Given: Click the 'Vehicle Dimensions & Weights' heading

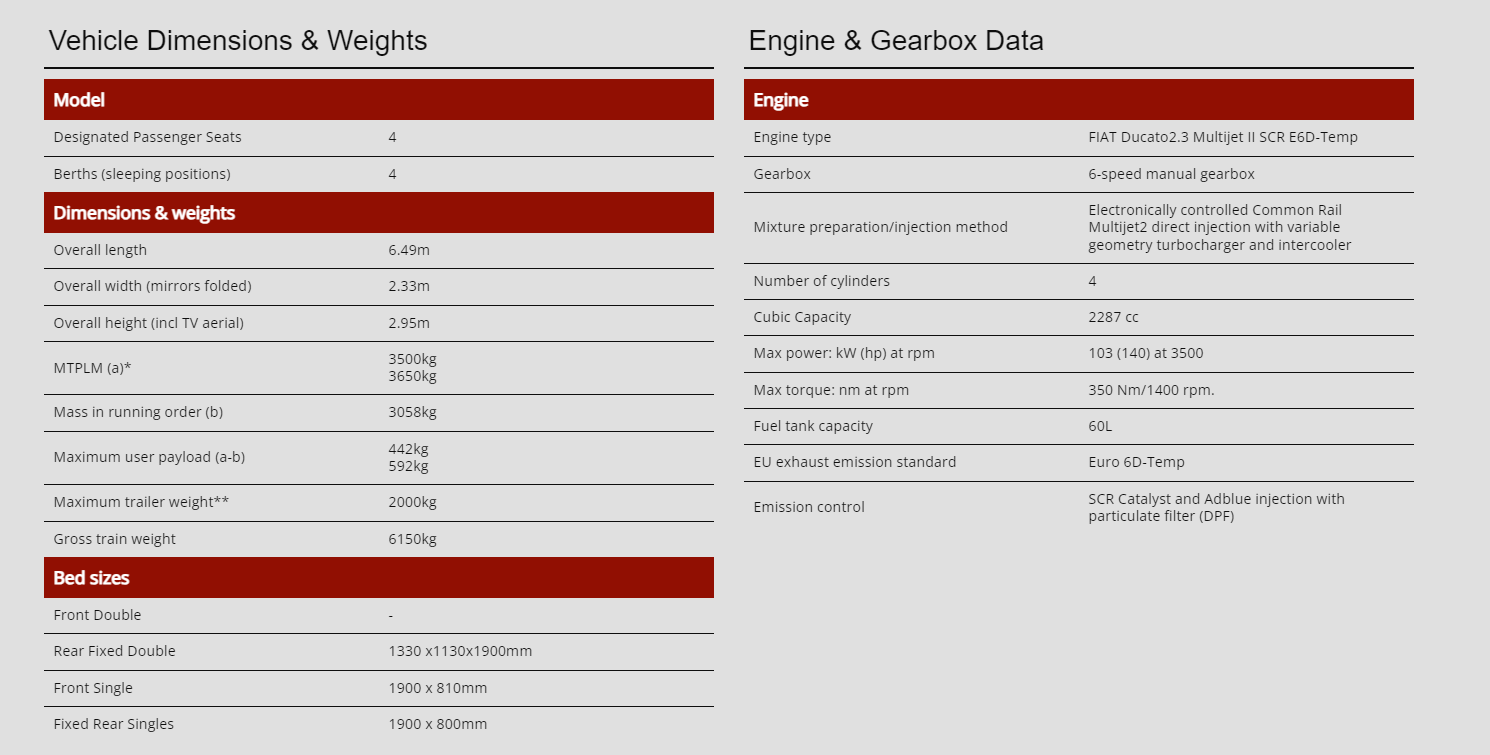Looking at the screenshot, I should point(238,41).
